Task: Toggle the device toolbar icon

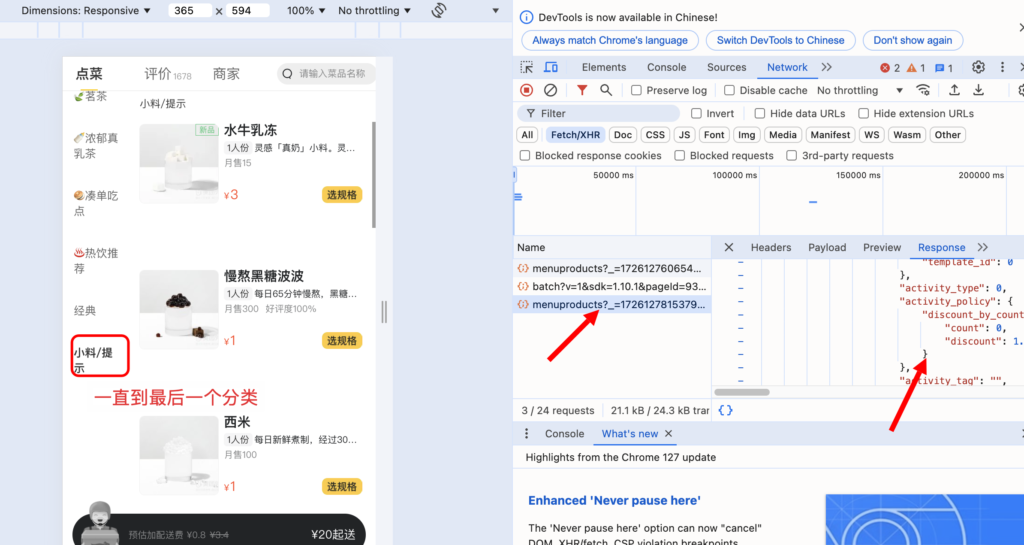Action: click(551, 68)
